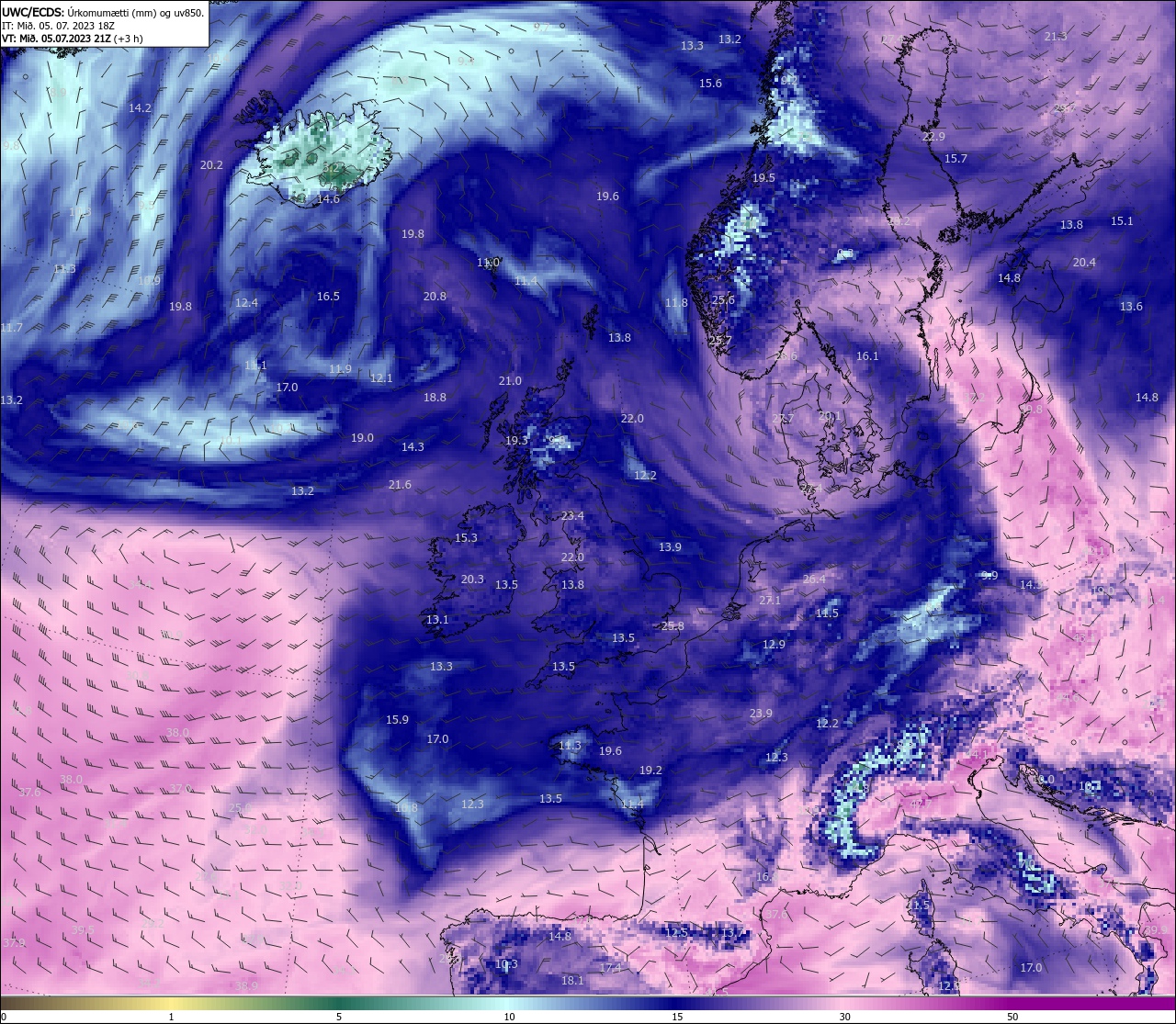Click the 21.3 value at the top right
Screen dimensions: 1176x1024
point(1056,37)
